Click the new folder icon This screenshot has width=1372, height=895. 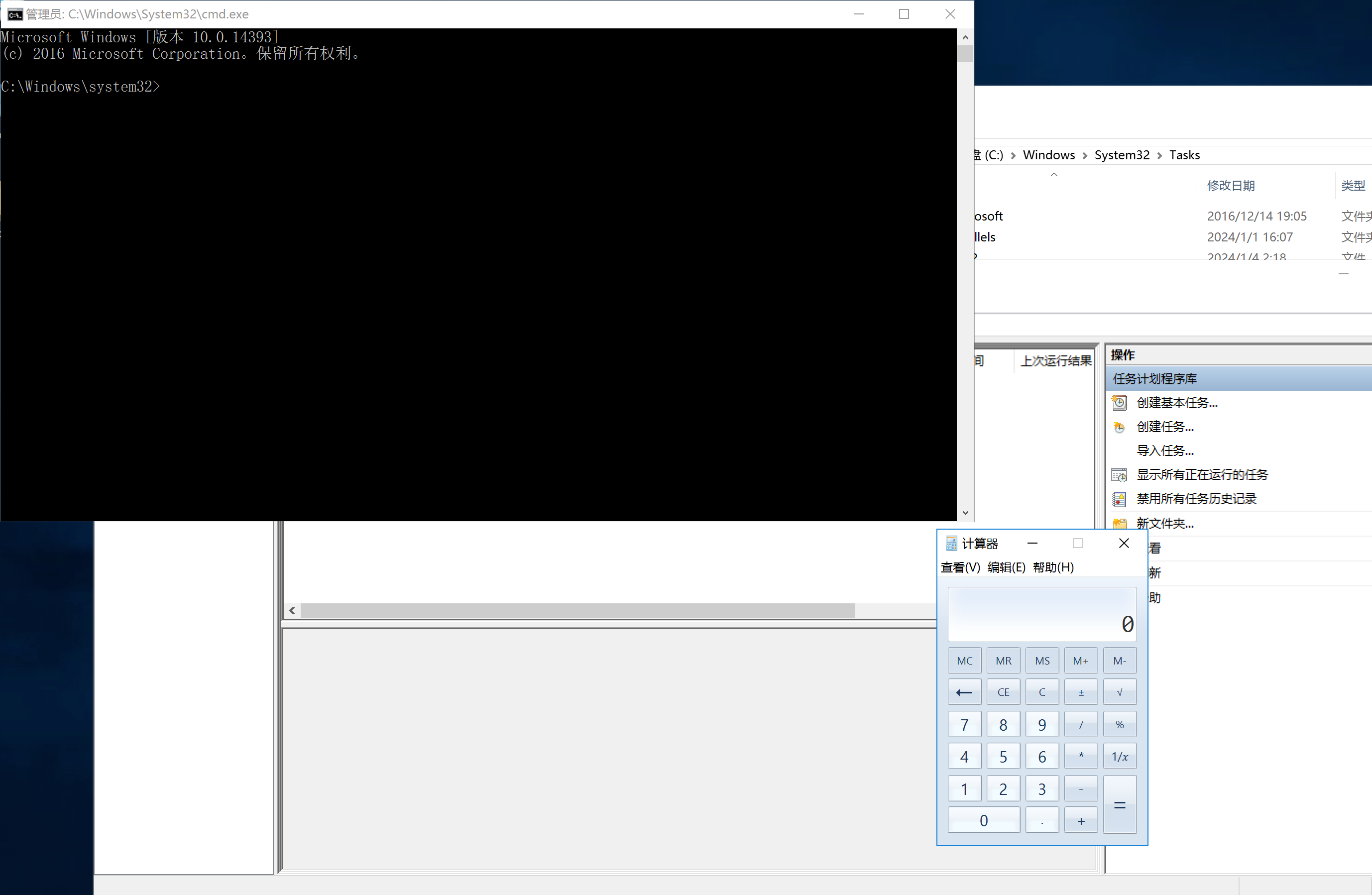tap(1120, 523)
